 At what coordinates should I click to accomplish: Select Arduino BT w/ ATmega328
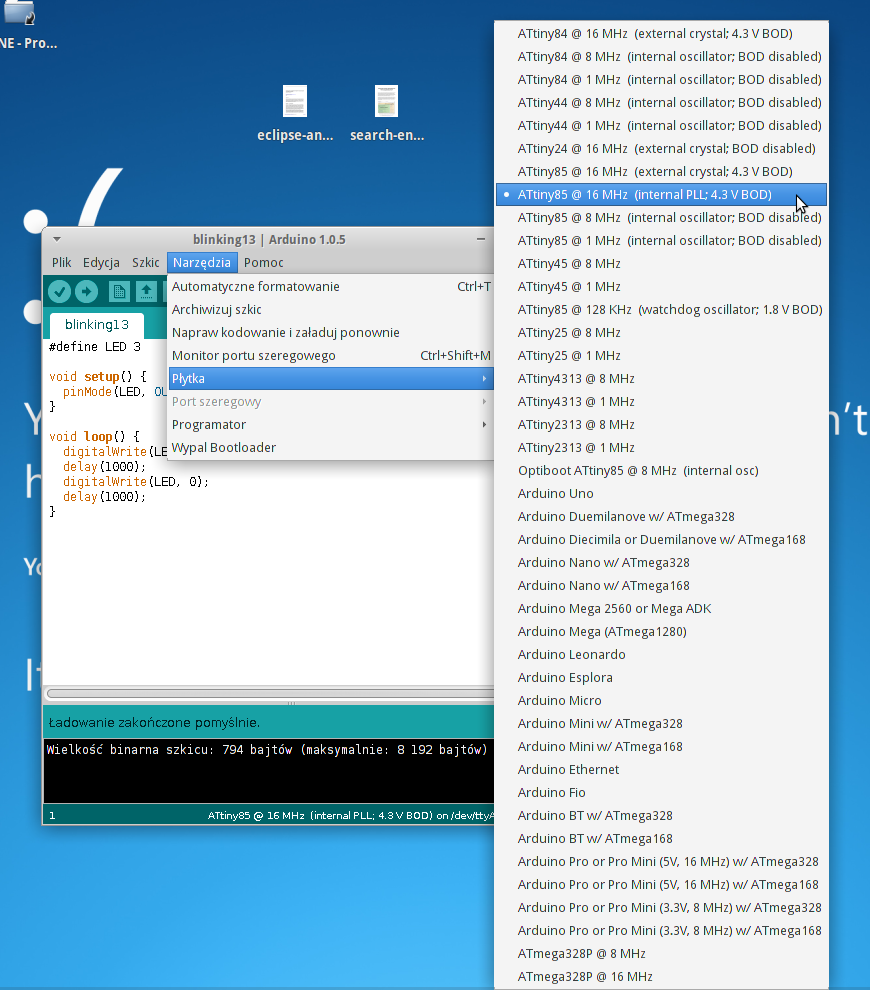pos(662,816)
